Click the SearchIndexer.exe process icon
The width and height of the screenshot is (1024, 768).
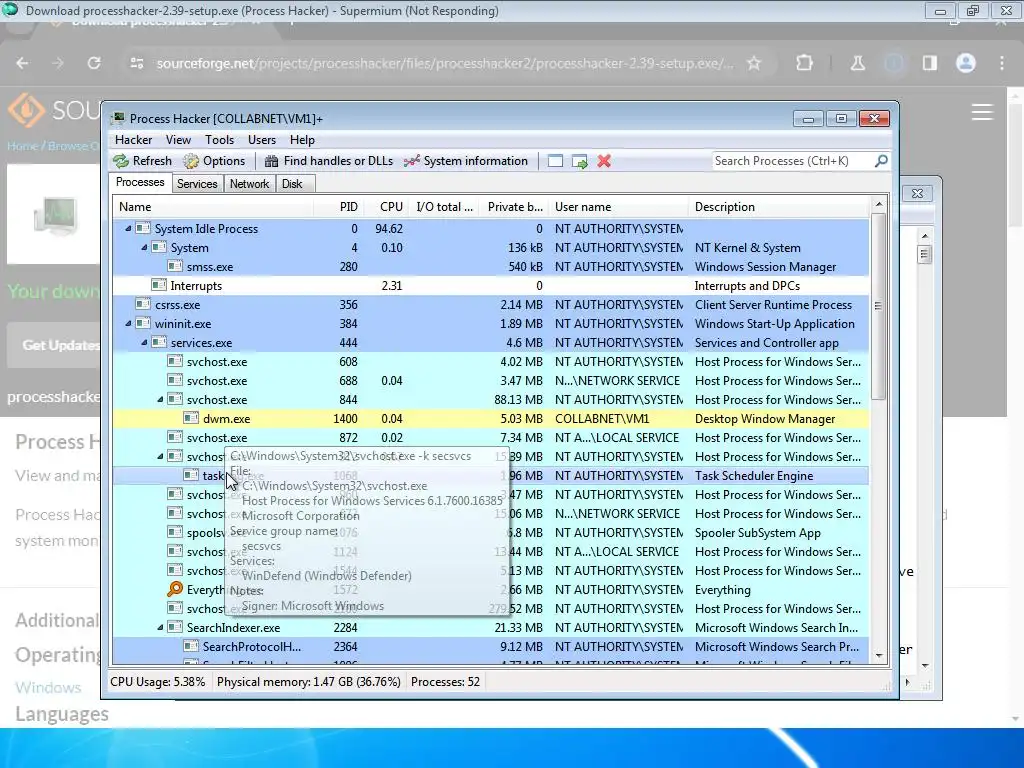tap(174, 627)
